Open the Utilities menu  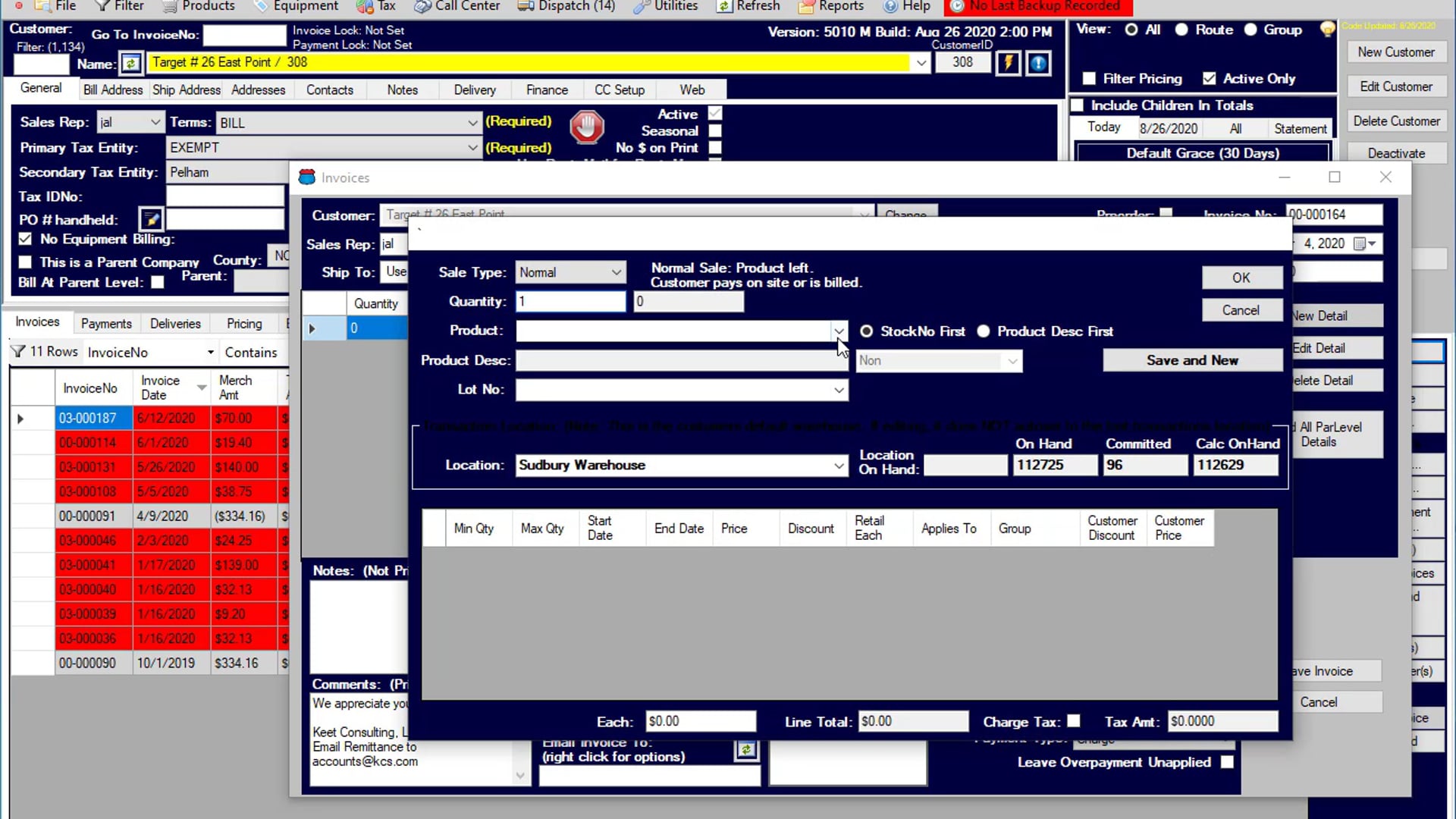tap(665, 6)
